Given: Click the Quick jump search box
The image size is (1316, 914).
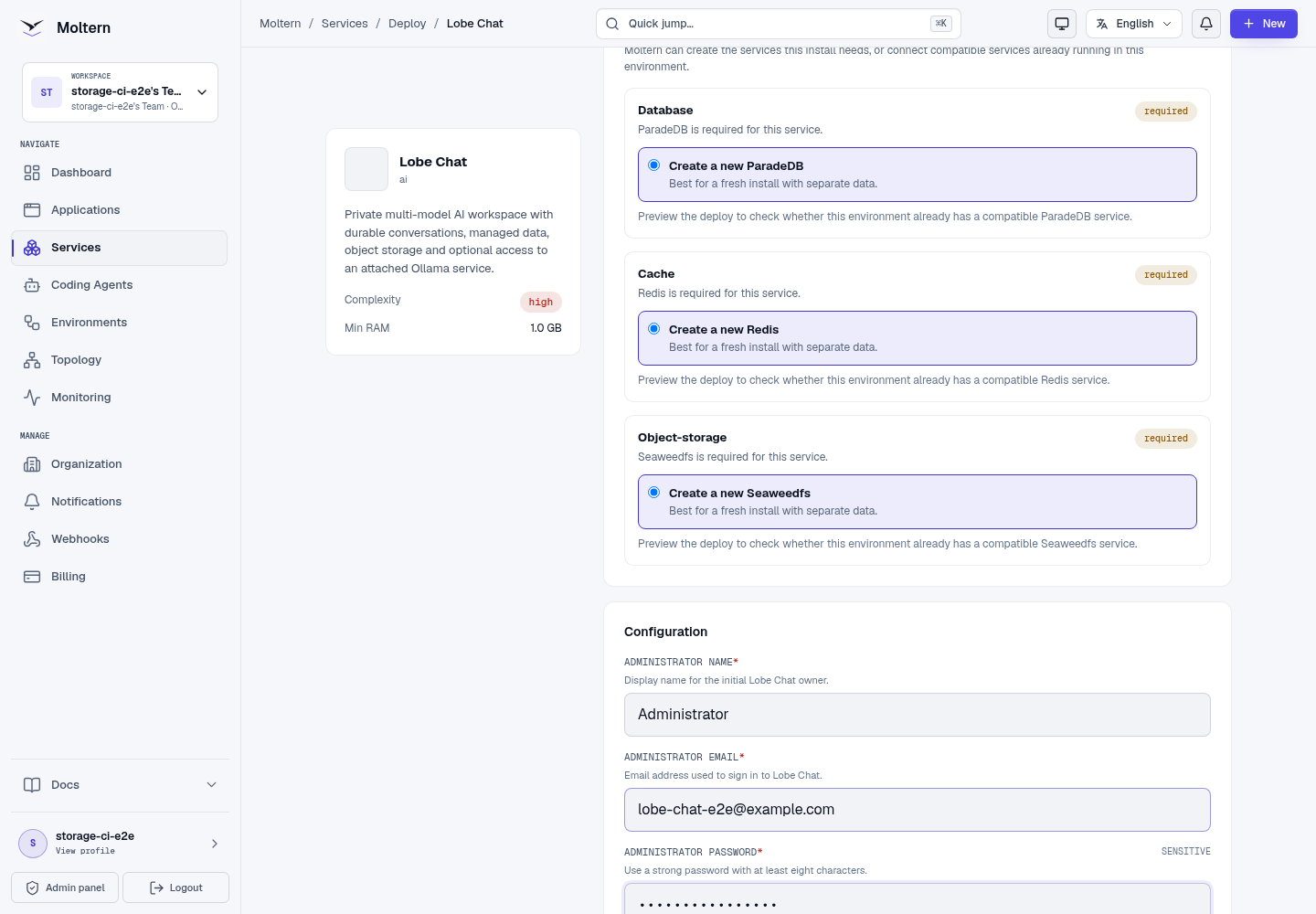Looking at the screenshot, I should tap(779, 24).
